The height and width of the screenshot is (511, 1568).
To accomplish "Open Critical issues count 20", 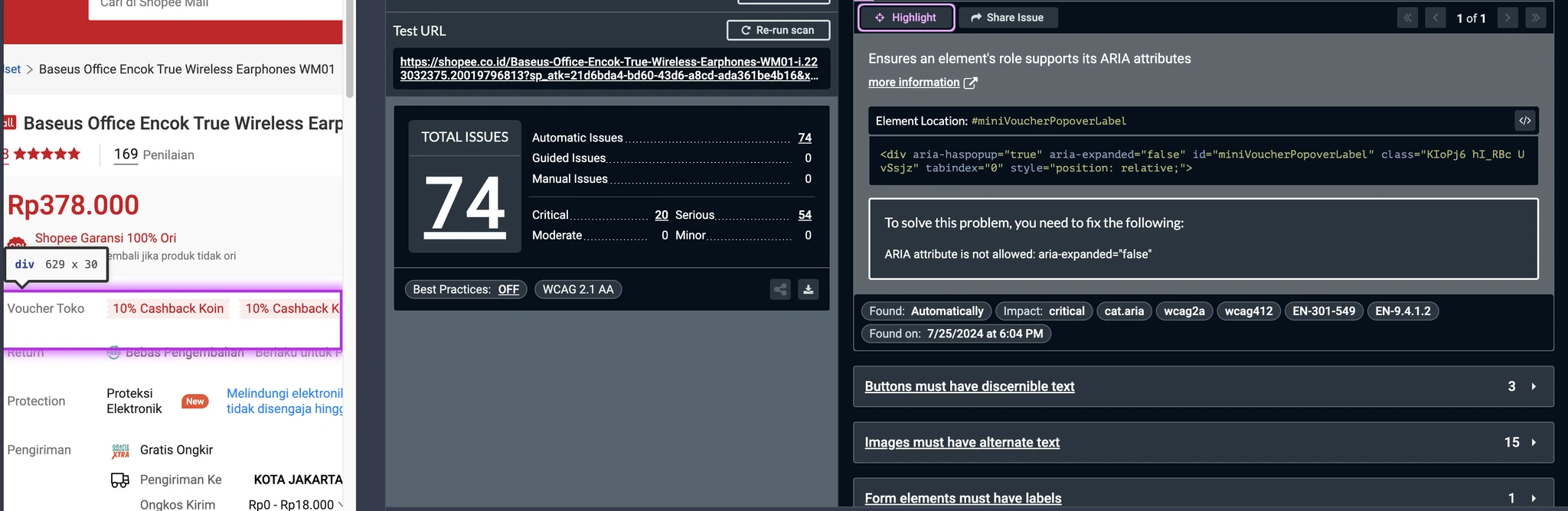I will point(661,215).
